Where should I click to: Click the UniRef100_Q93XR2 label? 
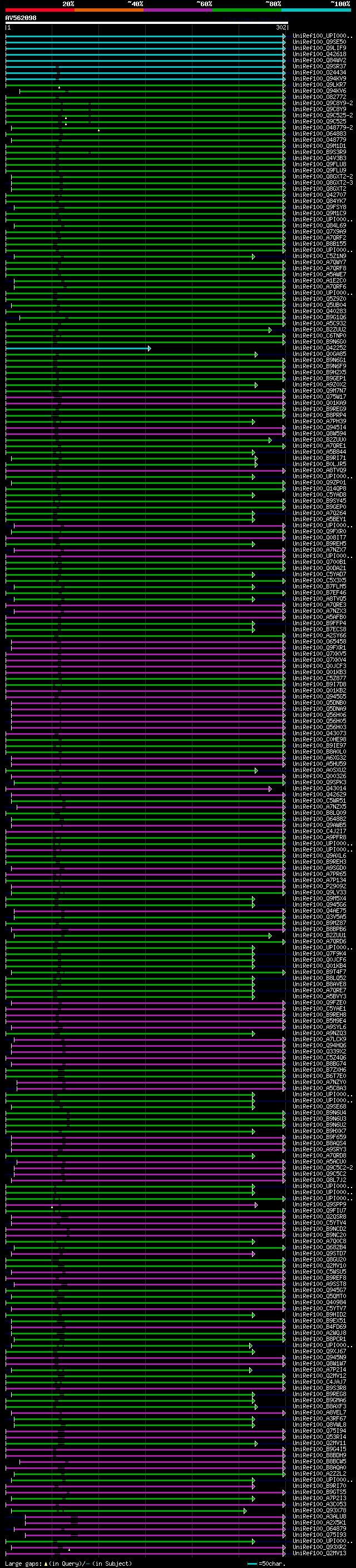coord(319,1547)
